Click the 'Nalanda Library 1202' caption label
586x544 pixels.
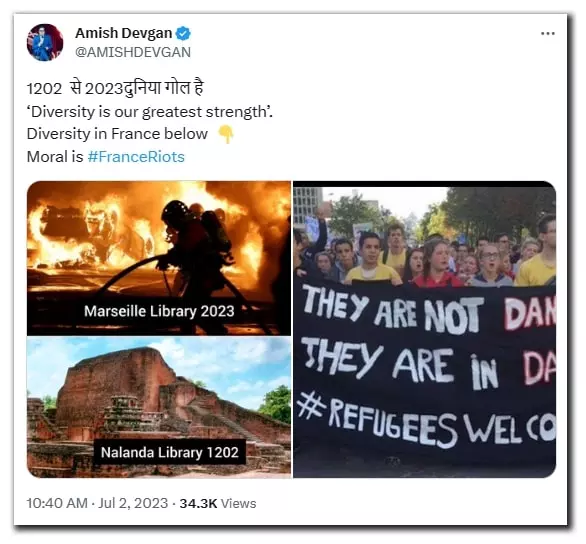(x=169, y=452)
